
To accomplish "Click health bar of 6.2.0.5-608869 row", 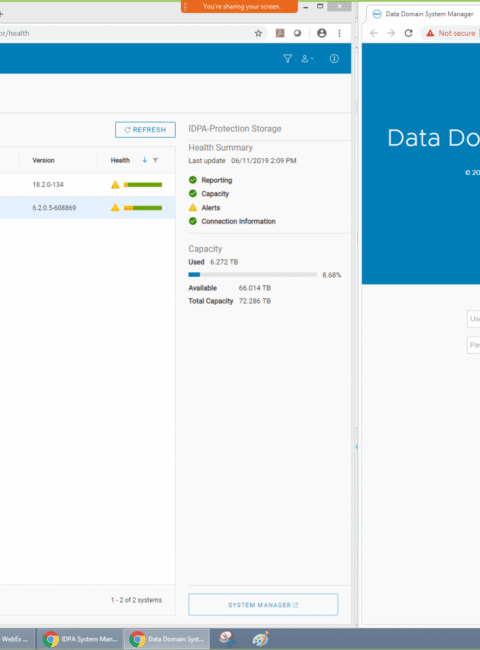I will point(143,208).
